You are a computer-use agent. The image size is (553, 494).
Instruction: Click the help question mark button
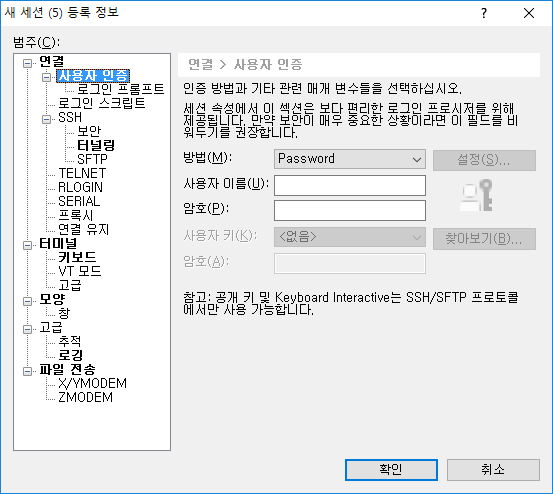(x=484, y=13)
